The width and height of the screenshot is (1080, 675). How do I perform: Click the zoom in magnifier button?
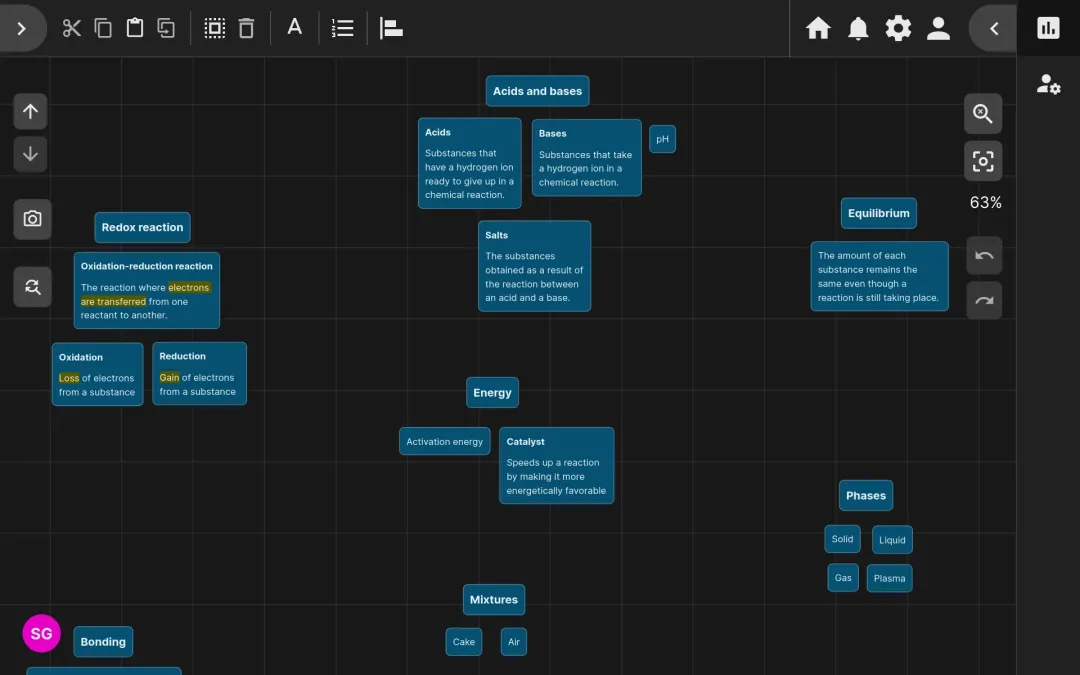(x=983, y=114)
